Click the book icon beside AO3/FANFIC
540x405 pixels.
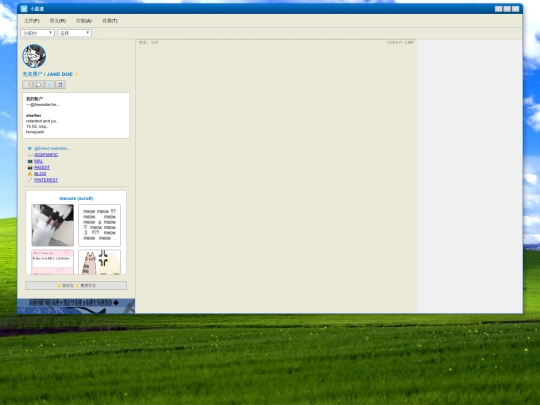[30, 155]
